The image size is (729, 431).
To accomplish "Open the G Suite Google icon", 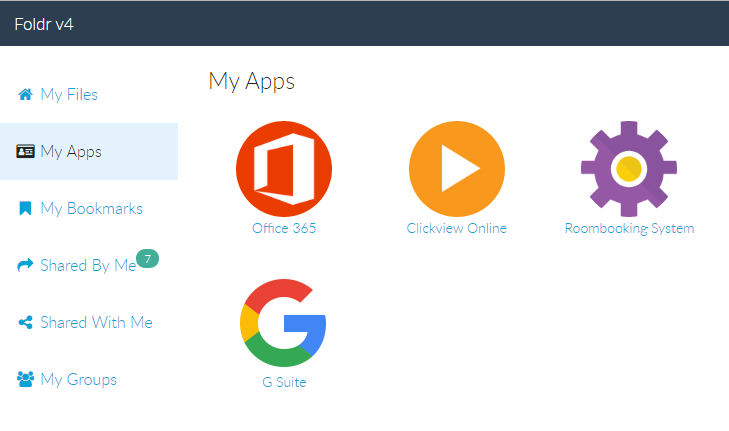I will (284, 323).
